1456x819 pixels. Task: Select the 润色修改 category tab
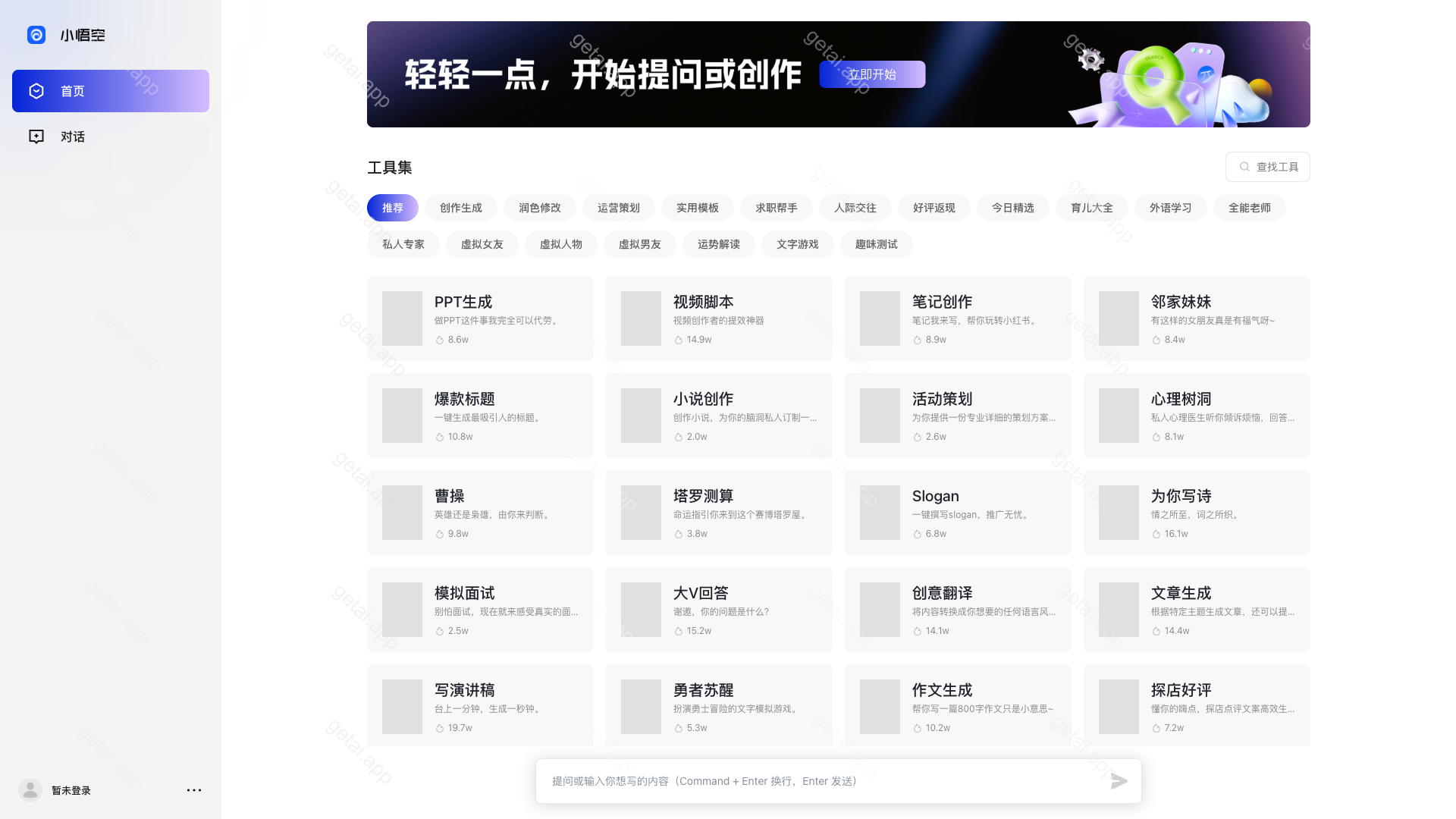click(540, 208)
